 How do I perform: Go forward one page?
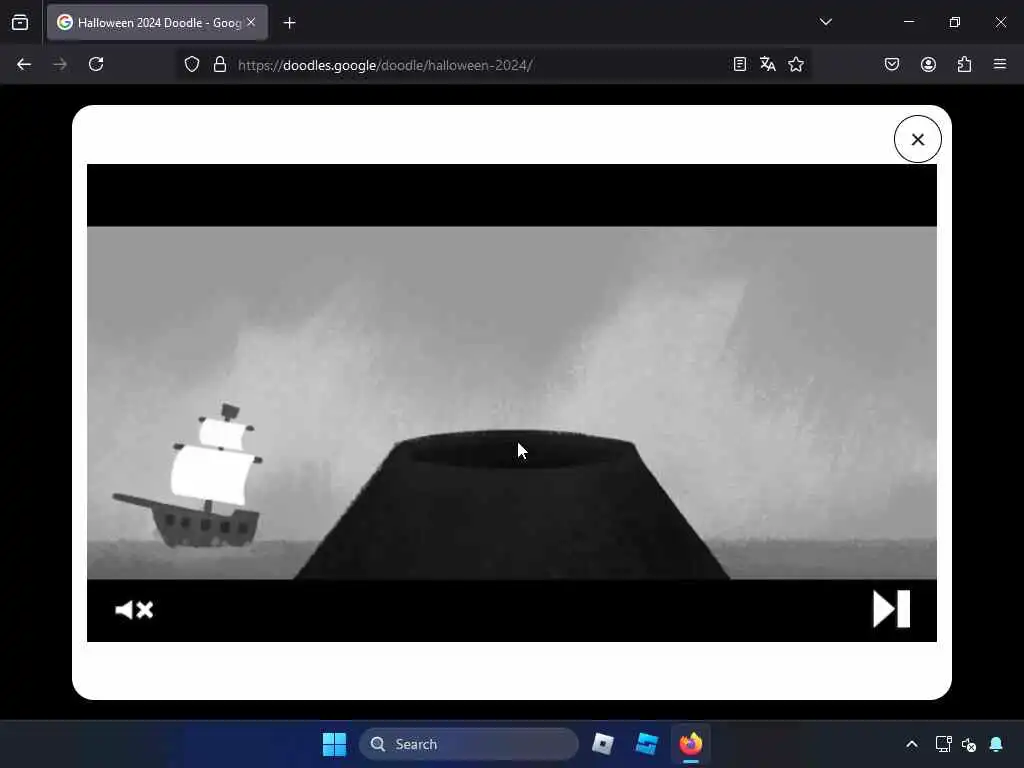click(60, 64)
